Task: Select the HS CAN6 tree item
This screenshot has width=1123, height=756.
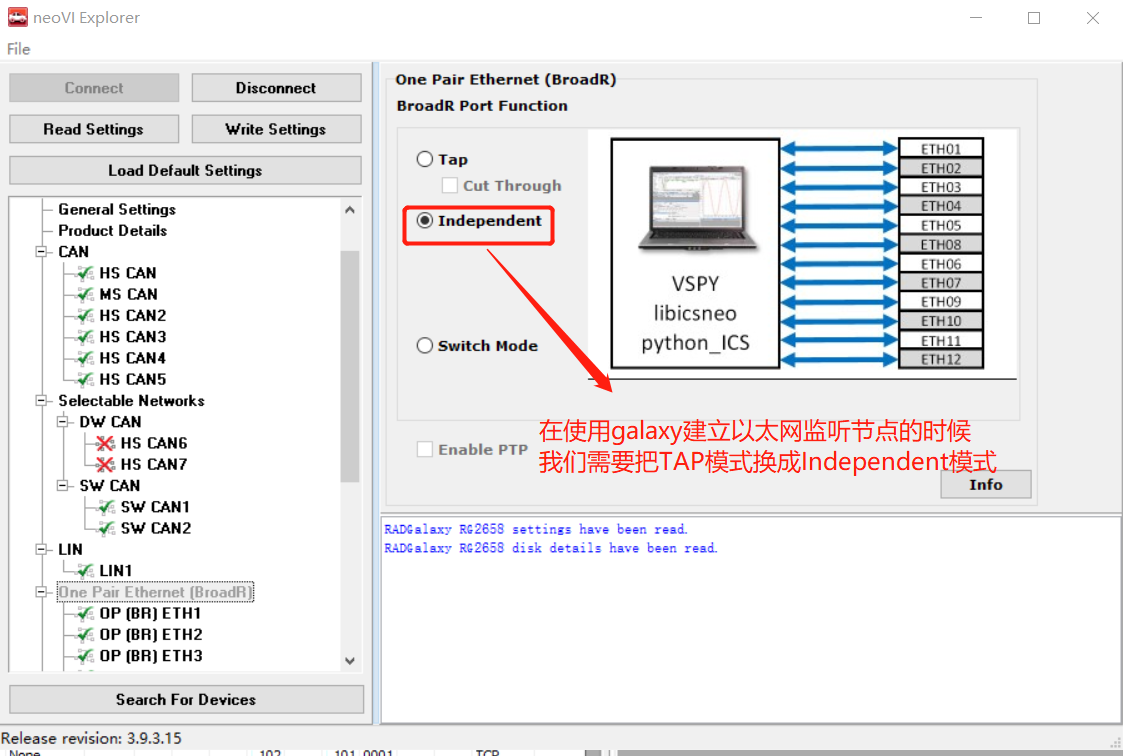Action: [154, 443]
